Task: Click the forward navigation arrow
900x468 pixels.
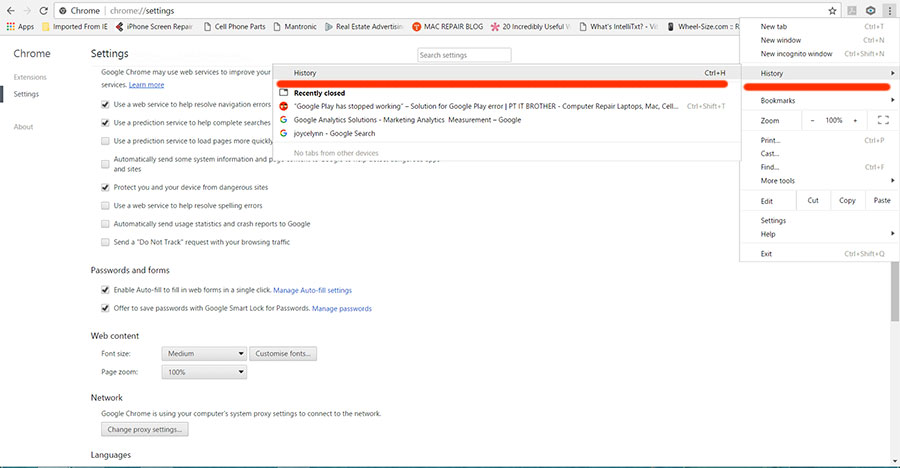Action: (27, 10)
